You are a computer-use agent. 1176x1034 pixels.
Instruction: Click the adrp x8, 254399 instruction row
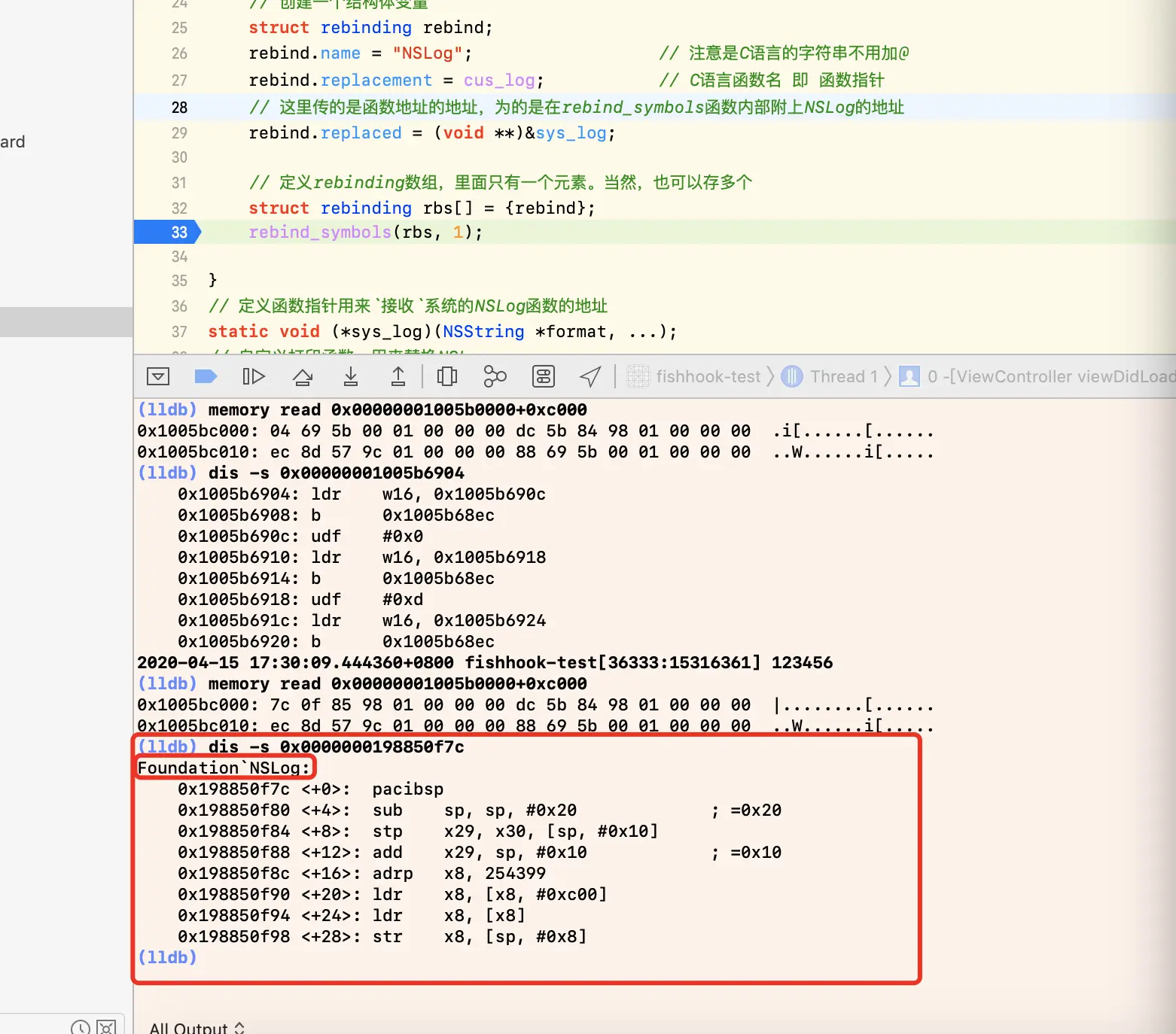click(x=362, y=873)
